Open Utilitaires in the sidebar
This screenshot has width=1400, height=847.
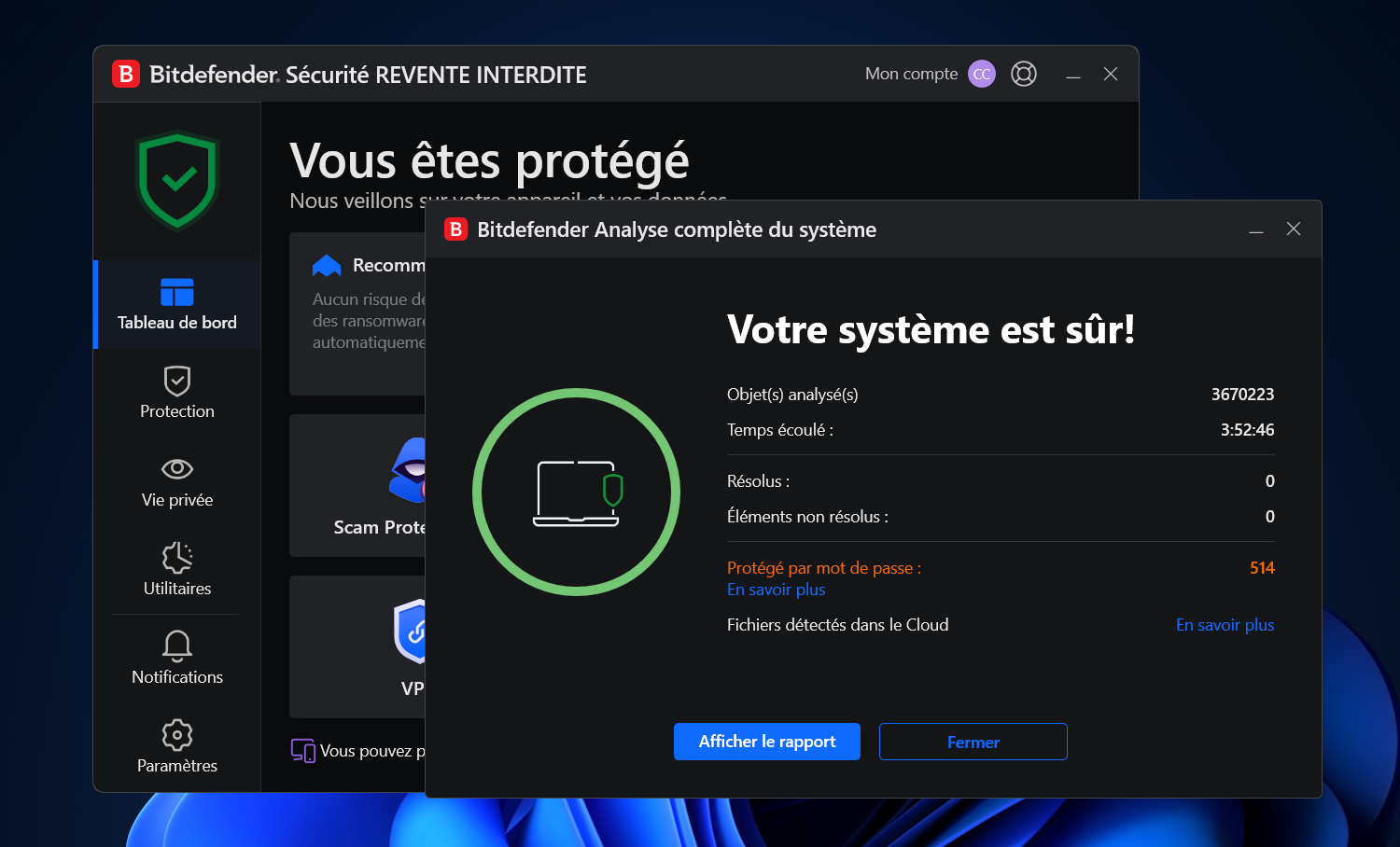tap(177, 570)
